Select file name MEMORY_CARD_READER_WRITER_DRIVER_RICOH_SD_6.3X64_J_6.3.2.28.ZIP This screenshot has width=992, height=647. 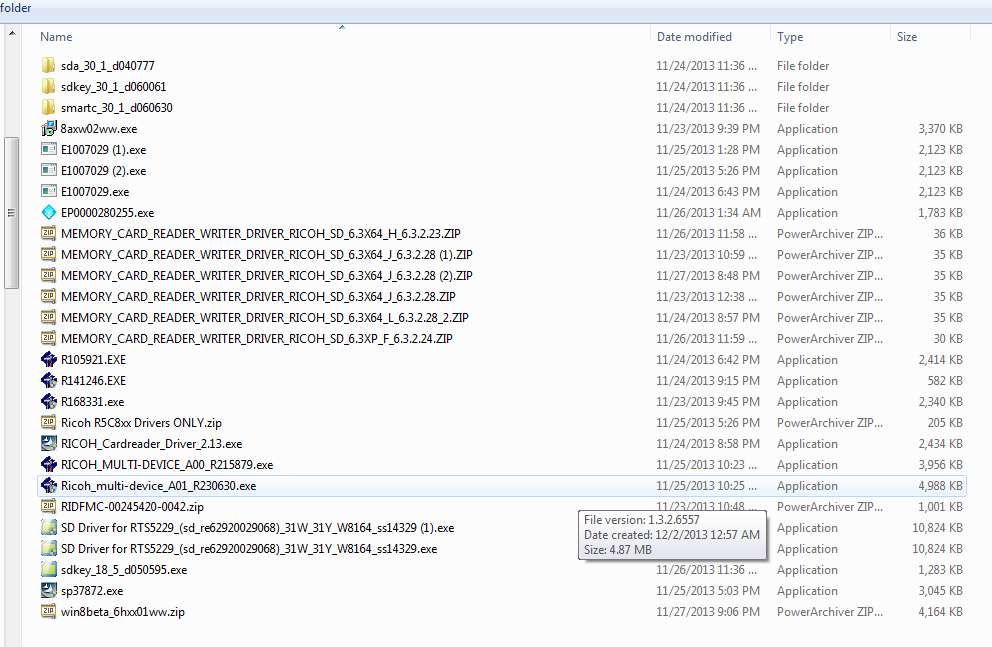(258, 296)
